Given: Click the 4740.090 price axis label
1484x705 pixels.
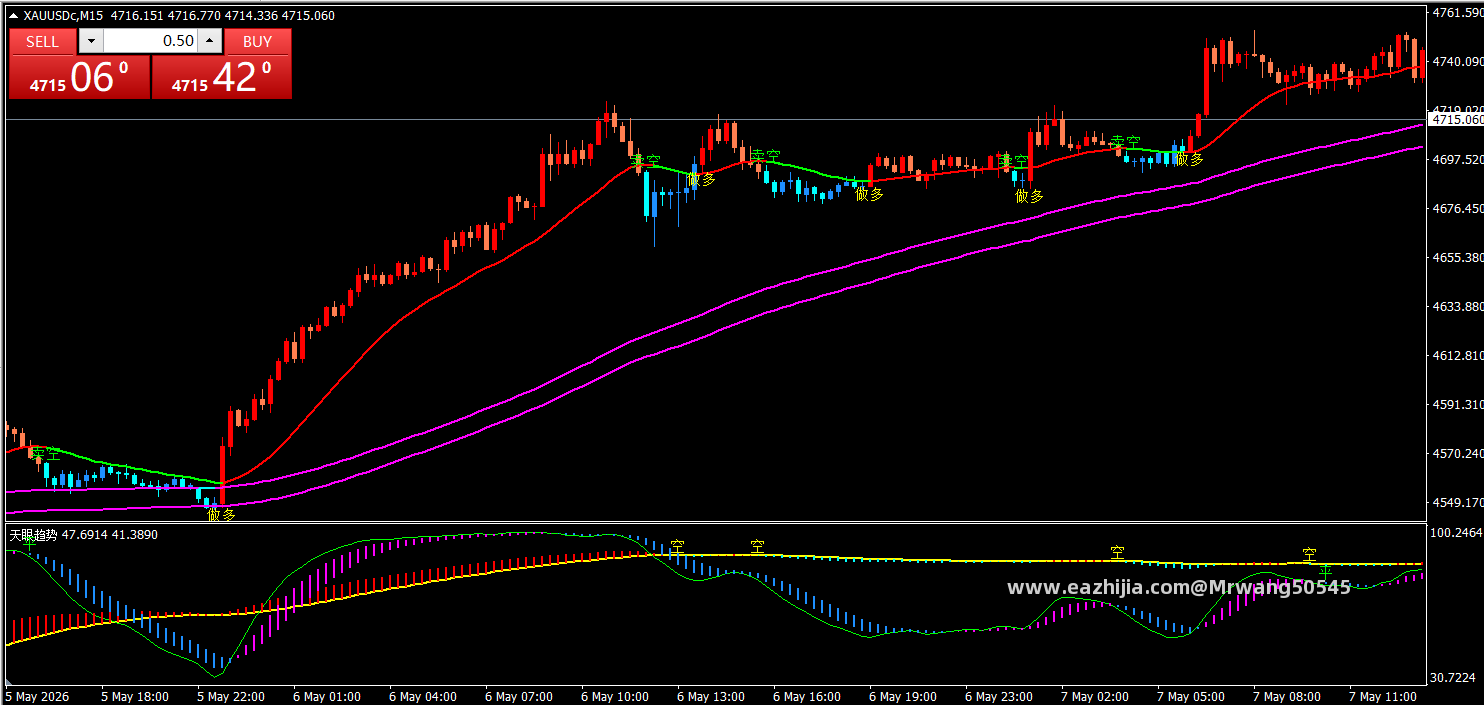Looking at the screenshot, I should pyautogui.click(x=1458, y=62).
